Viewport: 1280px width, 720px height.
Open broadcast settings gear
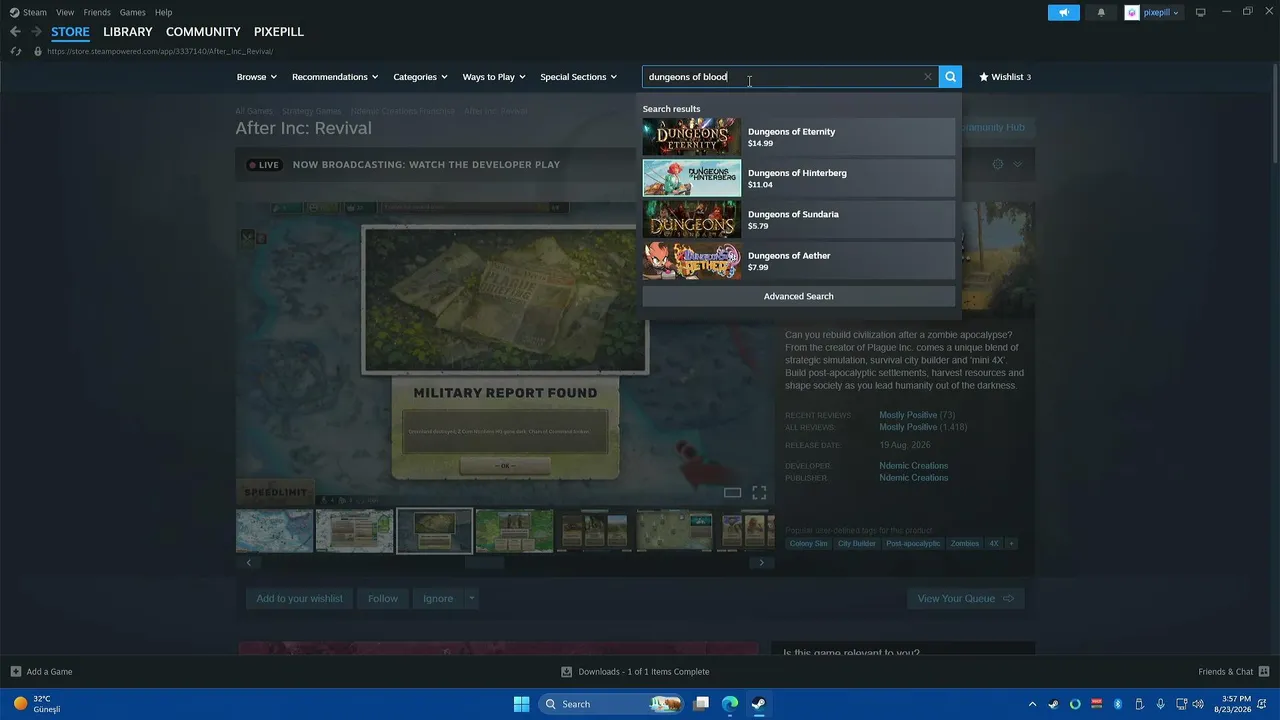tap(997, 164)
